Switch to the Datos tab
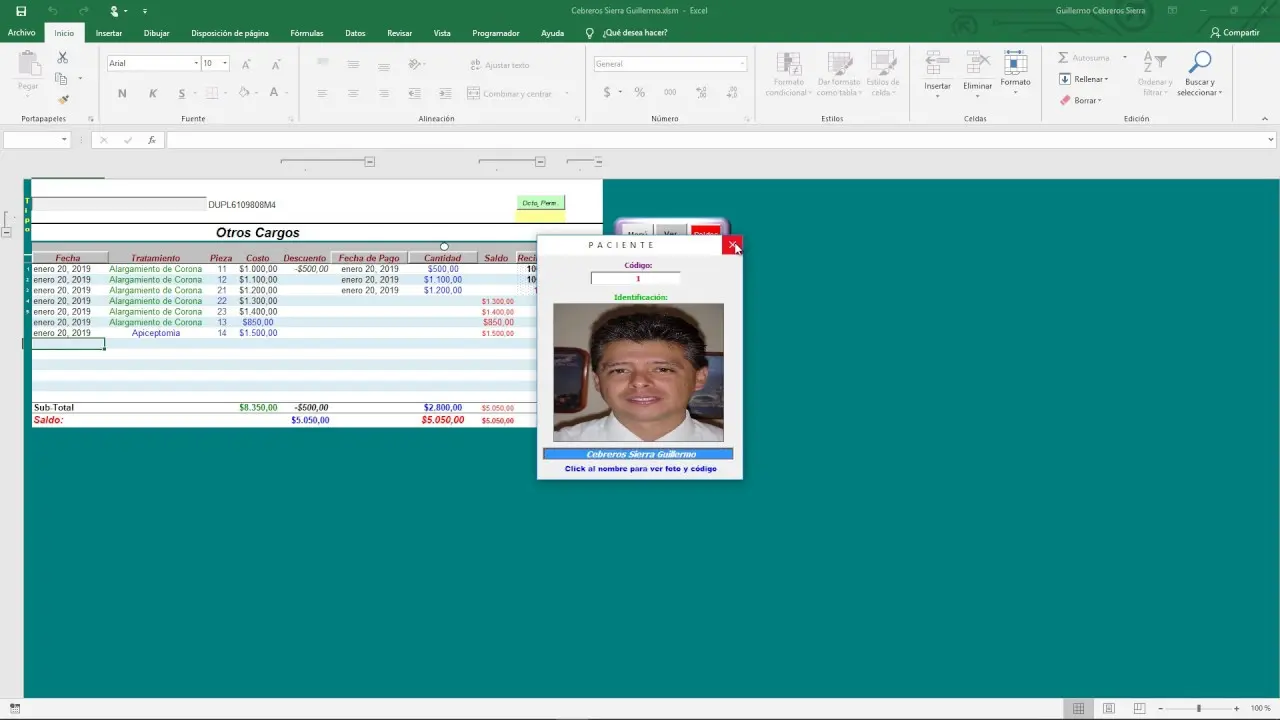1280x720 pixels. point(355,33)
